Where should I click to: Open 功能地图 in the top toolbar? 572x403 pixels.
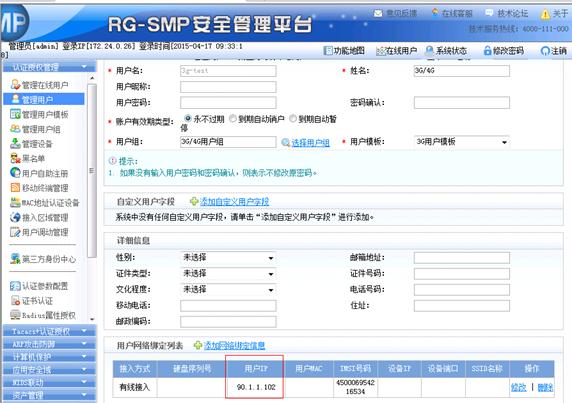(344, 51)
